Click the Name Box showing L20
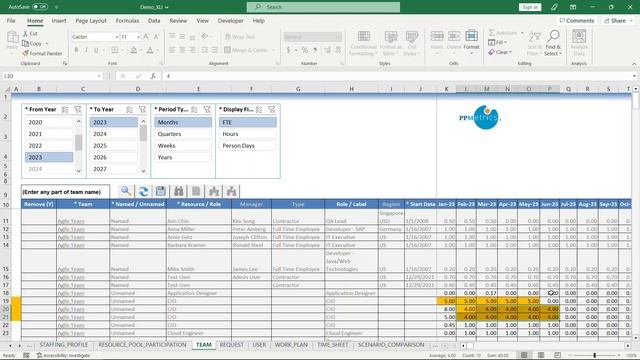The image size is (640, 360). point(52,76)
